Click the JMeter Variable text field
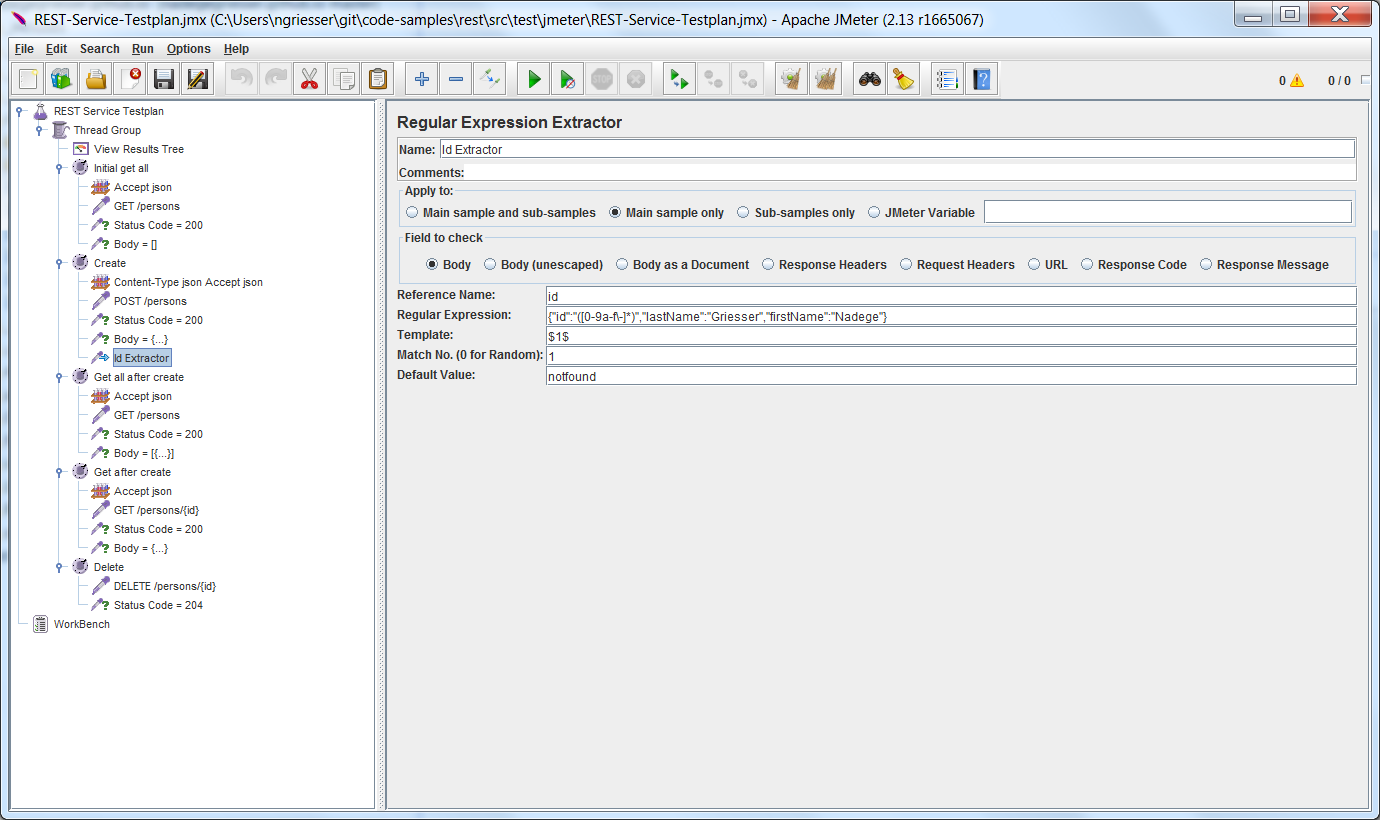The image size is (1380, 820). click(x=1168, y=212)
